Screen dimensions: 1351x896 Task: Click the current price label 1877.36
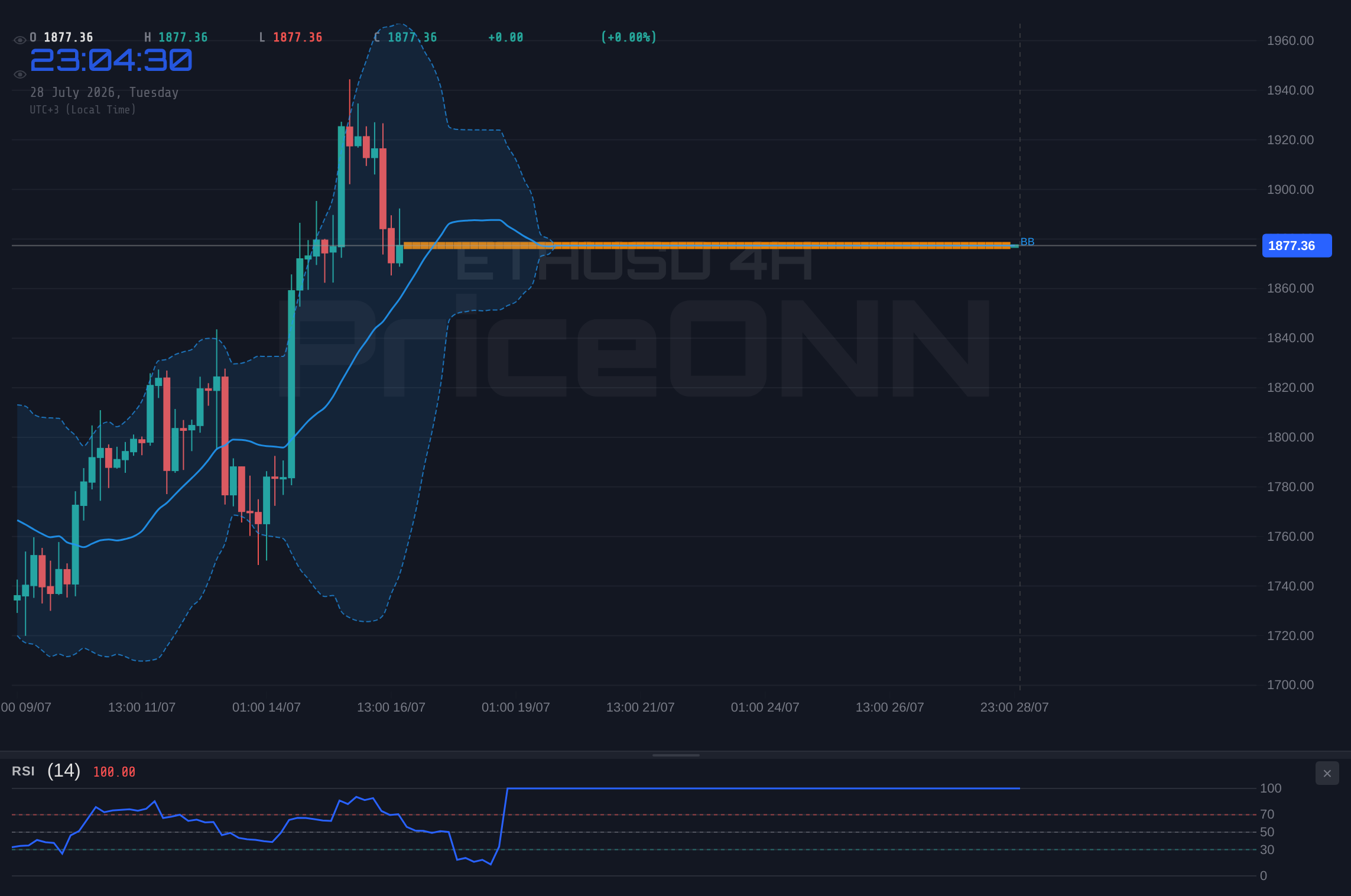1297,246
